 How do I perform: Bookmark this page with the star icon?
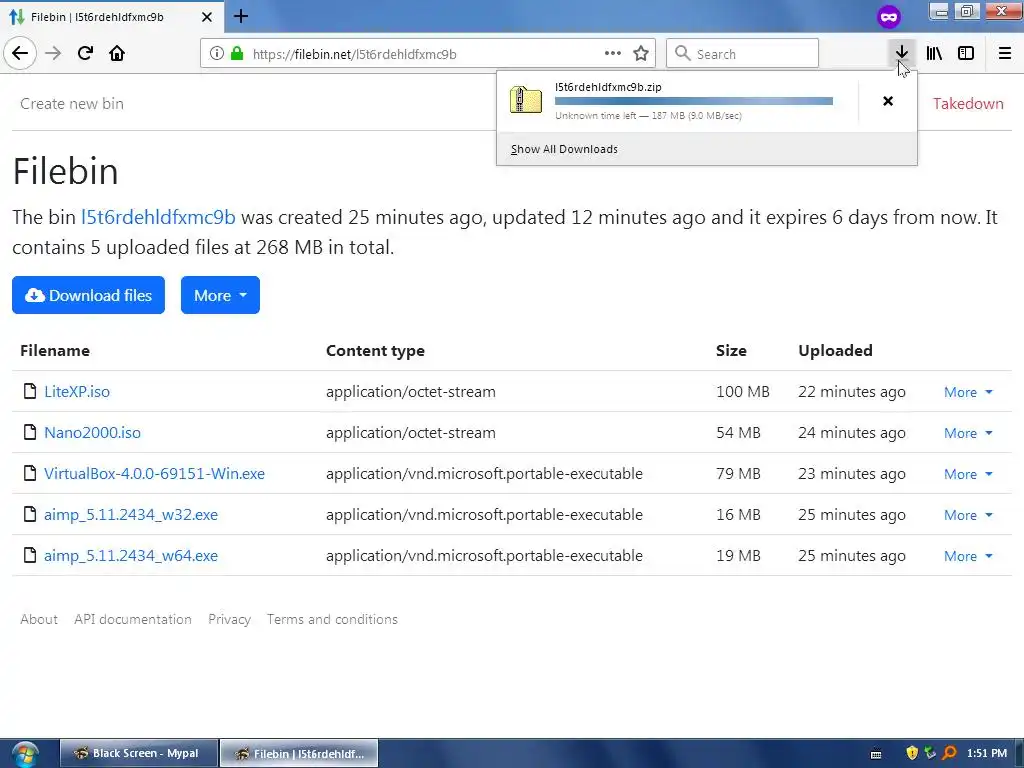(641, 54)
